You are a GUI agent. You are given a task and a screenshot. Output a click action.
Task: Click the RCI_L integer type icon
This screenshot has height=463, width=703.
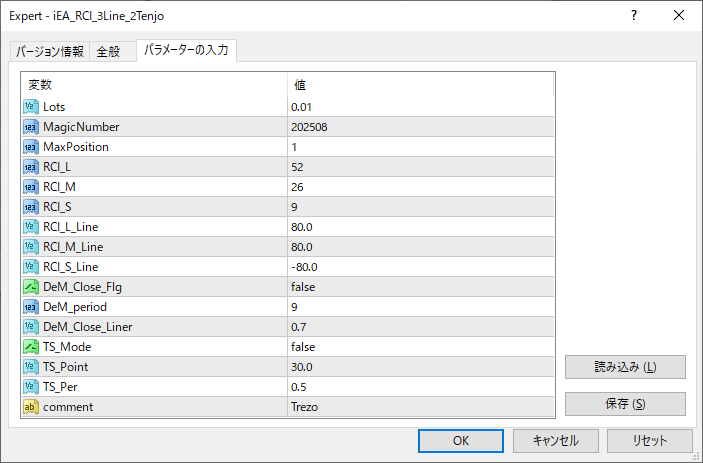pyautogui.click(x=31, y=166)
